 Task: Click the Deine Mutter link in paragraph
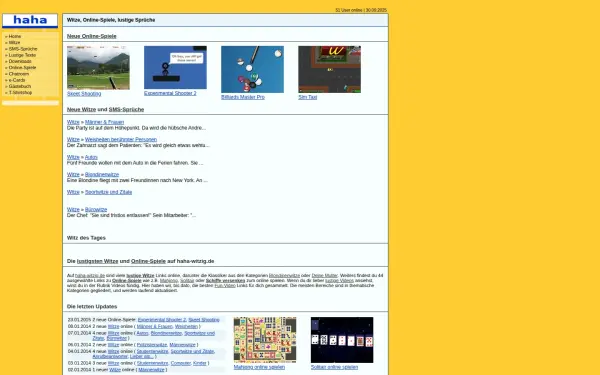coord(324,276)
